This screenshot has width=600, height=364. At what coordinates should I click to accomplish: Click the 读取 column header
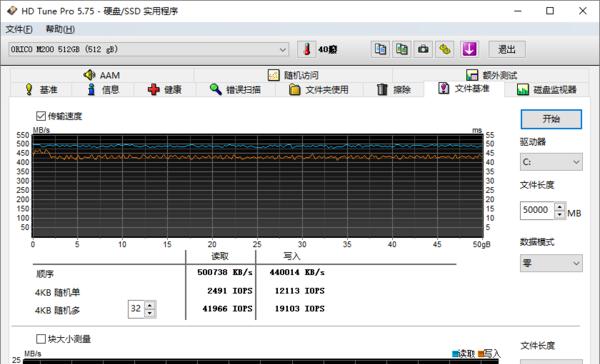220,256
